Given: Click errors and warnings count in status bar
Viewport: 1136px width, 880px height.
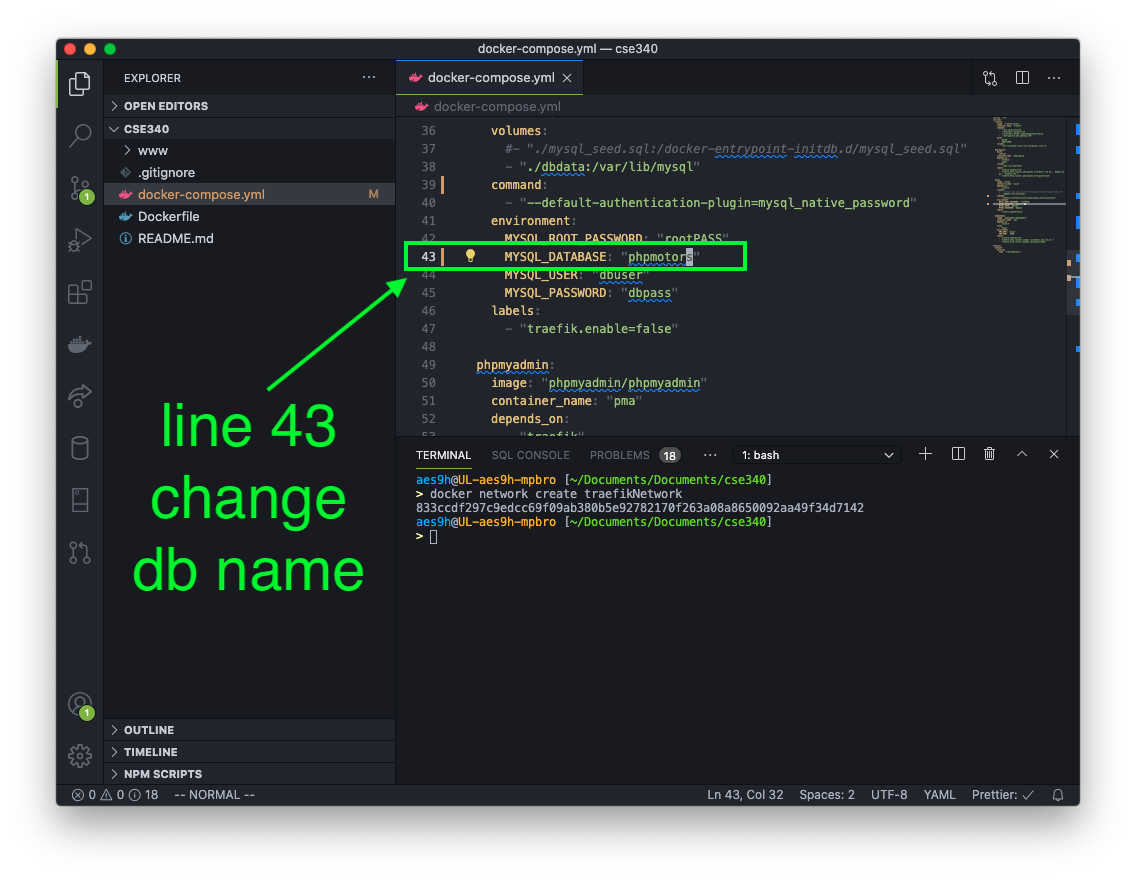Looking at the screenshot, I should click(x=115, y=795).
